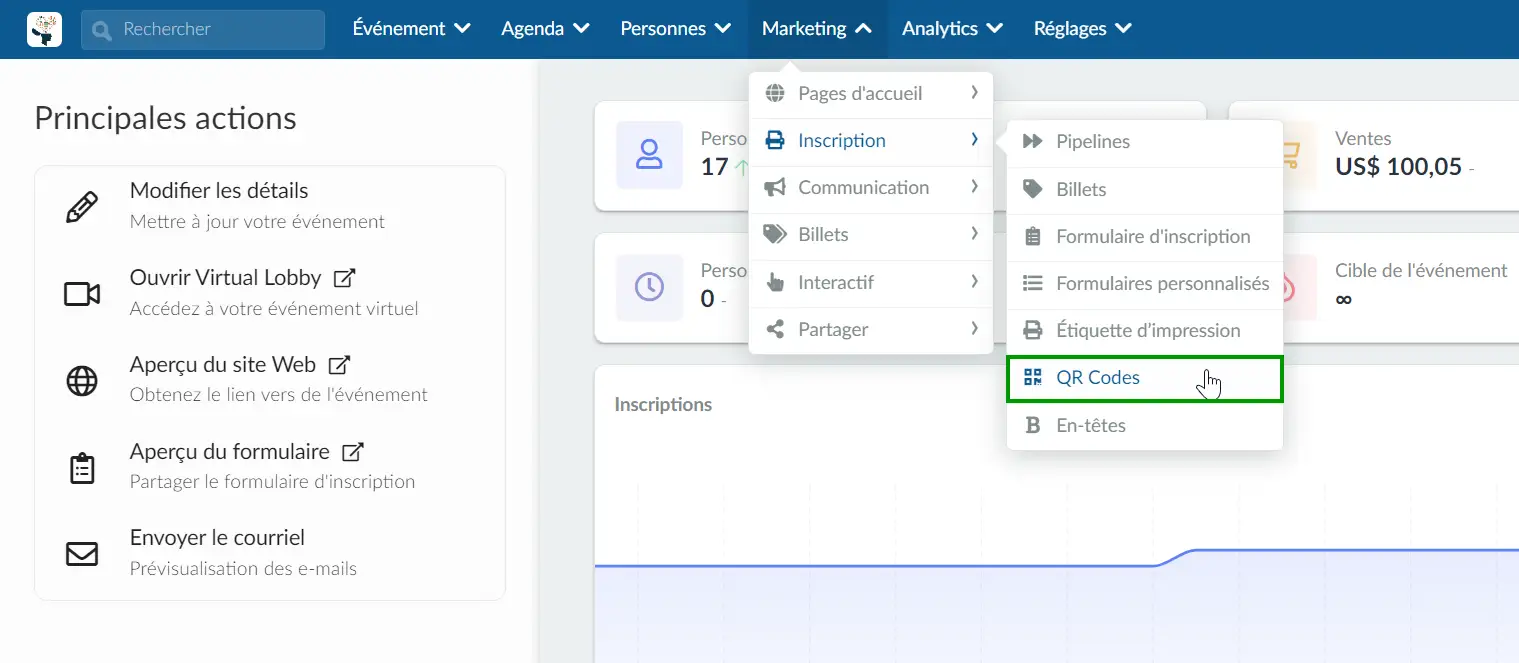Click the pencil icon for Modifier les détails
1519x663 pixels.
pos(82,207)
